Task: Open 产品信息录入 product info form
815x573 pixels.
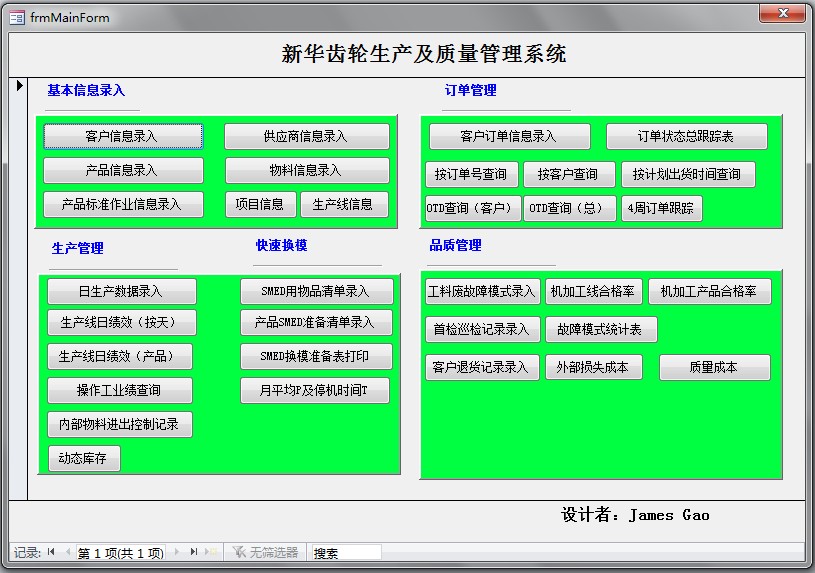Action: (123, 170)
